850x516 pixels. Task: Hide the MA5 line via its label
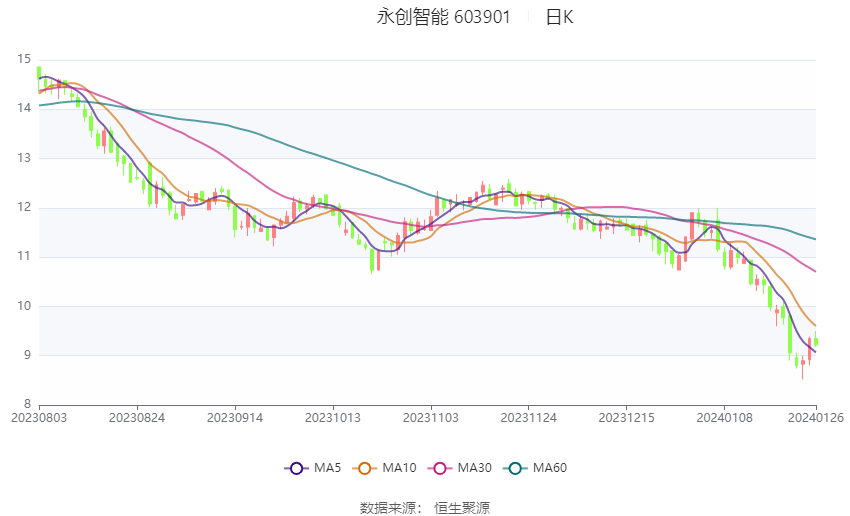tap(327, 468)
